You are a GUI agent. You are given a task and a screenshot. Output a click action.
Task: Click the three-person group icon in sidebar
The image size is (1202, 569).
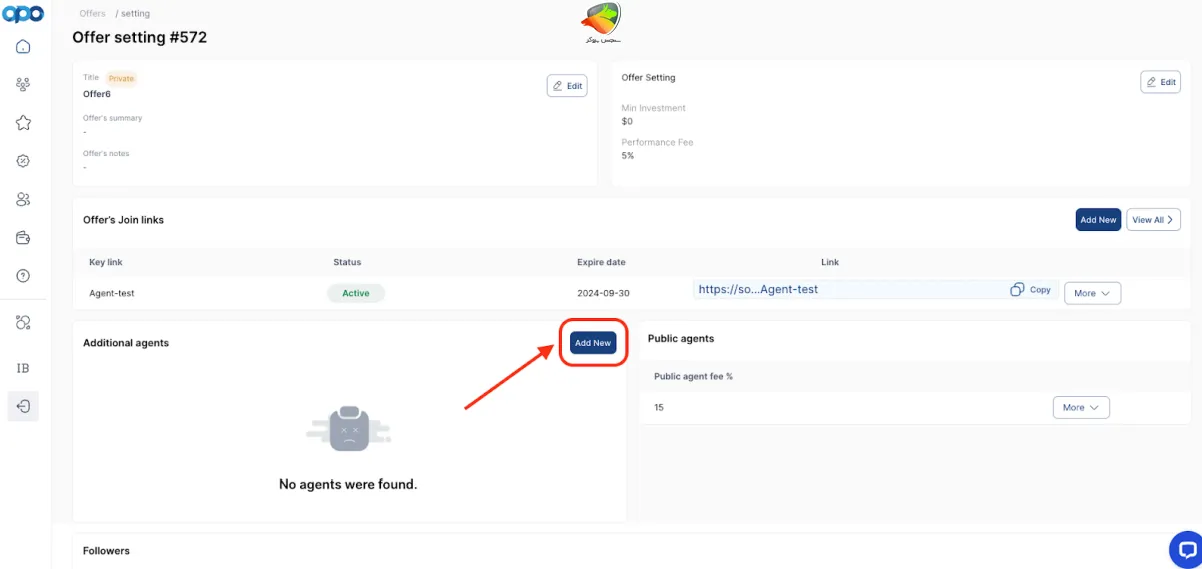(23, 85)
